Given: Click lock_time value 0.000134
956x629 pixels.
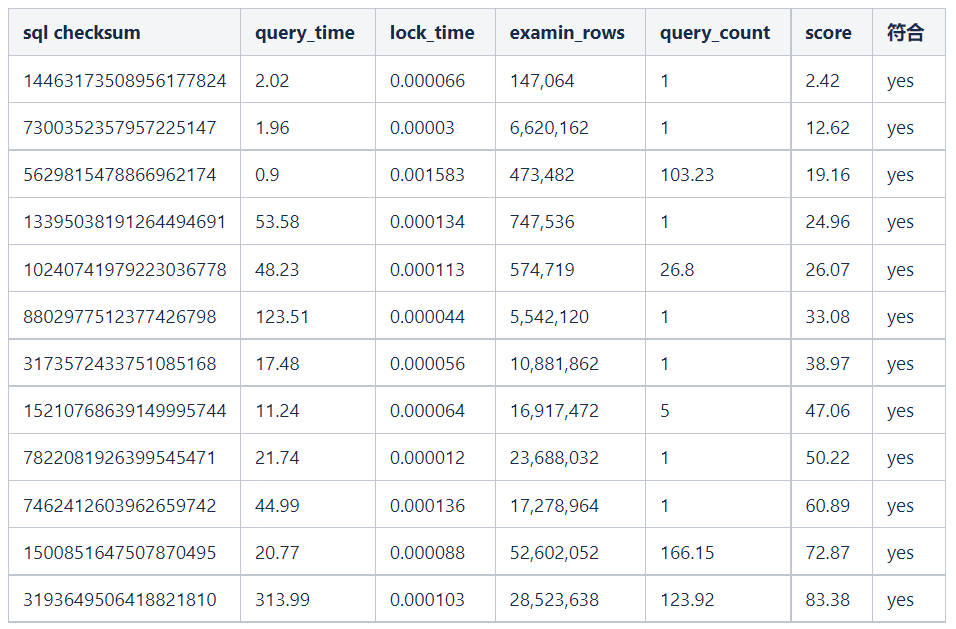Looking at the screenshot, I should click(x=427, y=222).
